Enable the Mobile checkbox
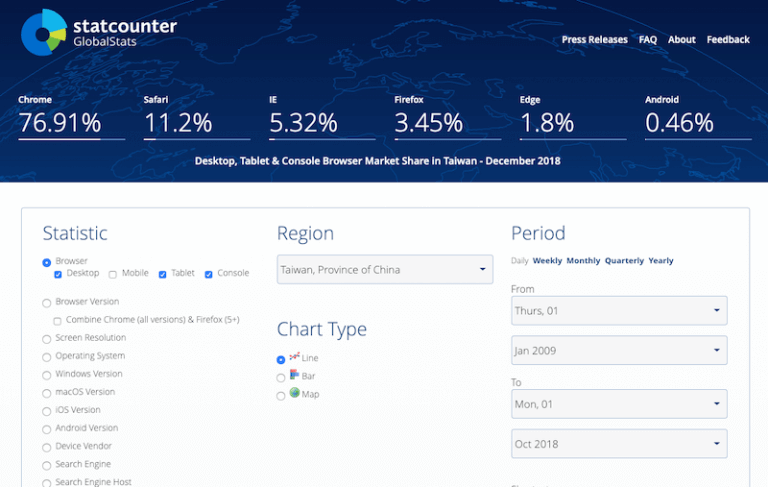The image size is (768, 487). pyautogui.click(x=113, y=274)
